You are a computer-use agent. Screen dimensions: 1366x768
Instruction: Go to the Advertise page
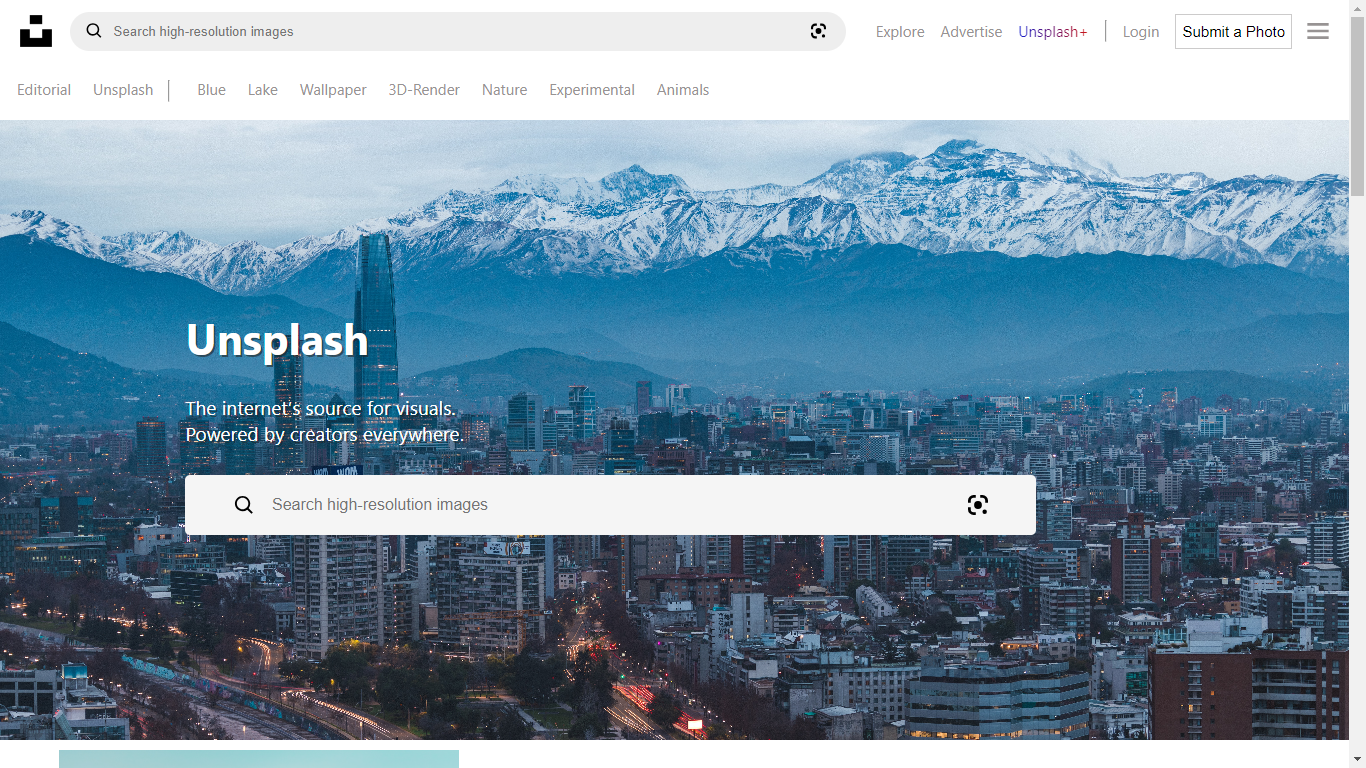[x=971, y=32]
